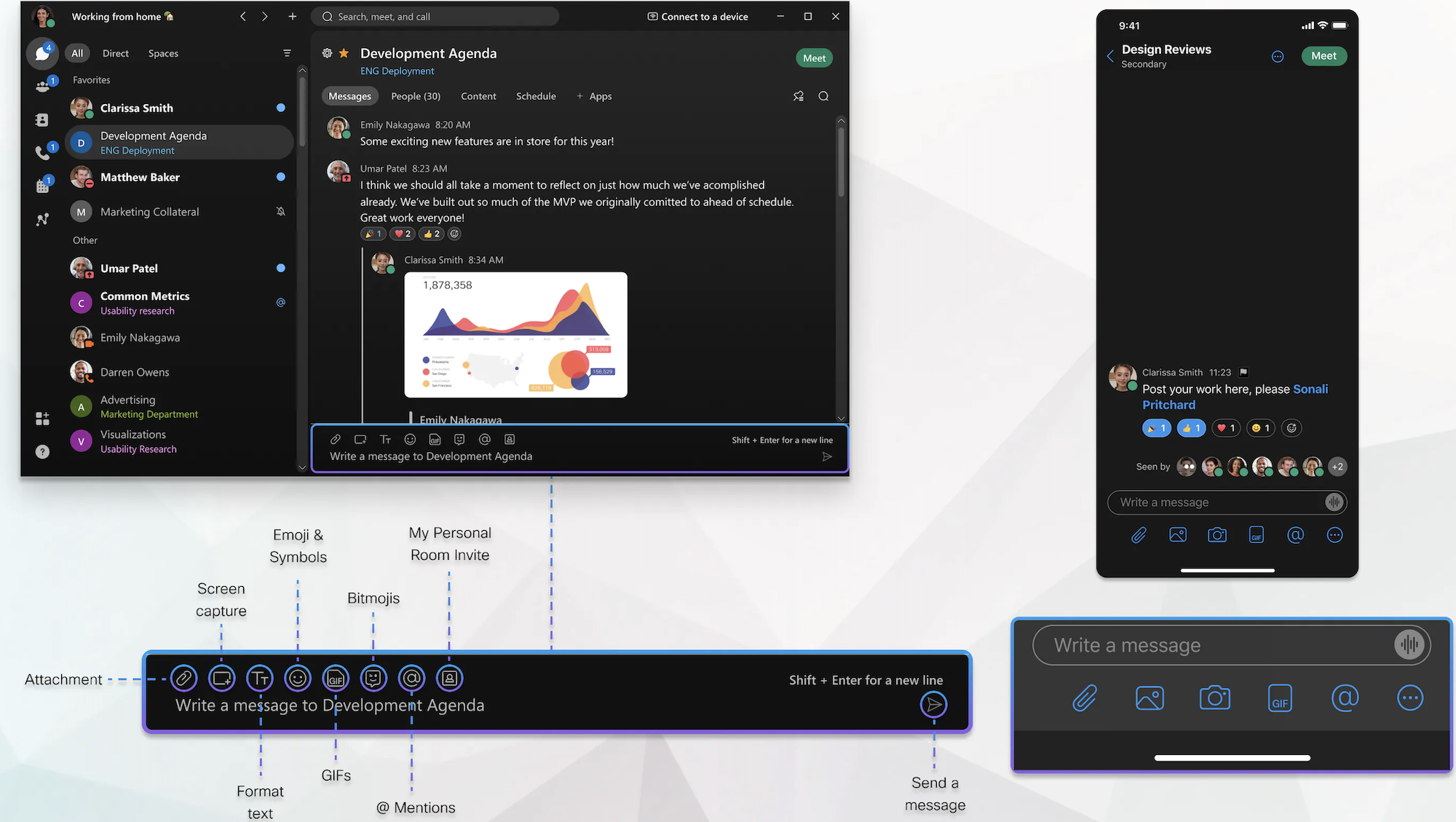Switch to the People (30) tab
The width and height of the screenshot is (1456, 822).
click(x=416, y=95)
